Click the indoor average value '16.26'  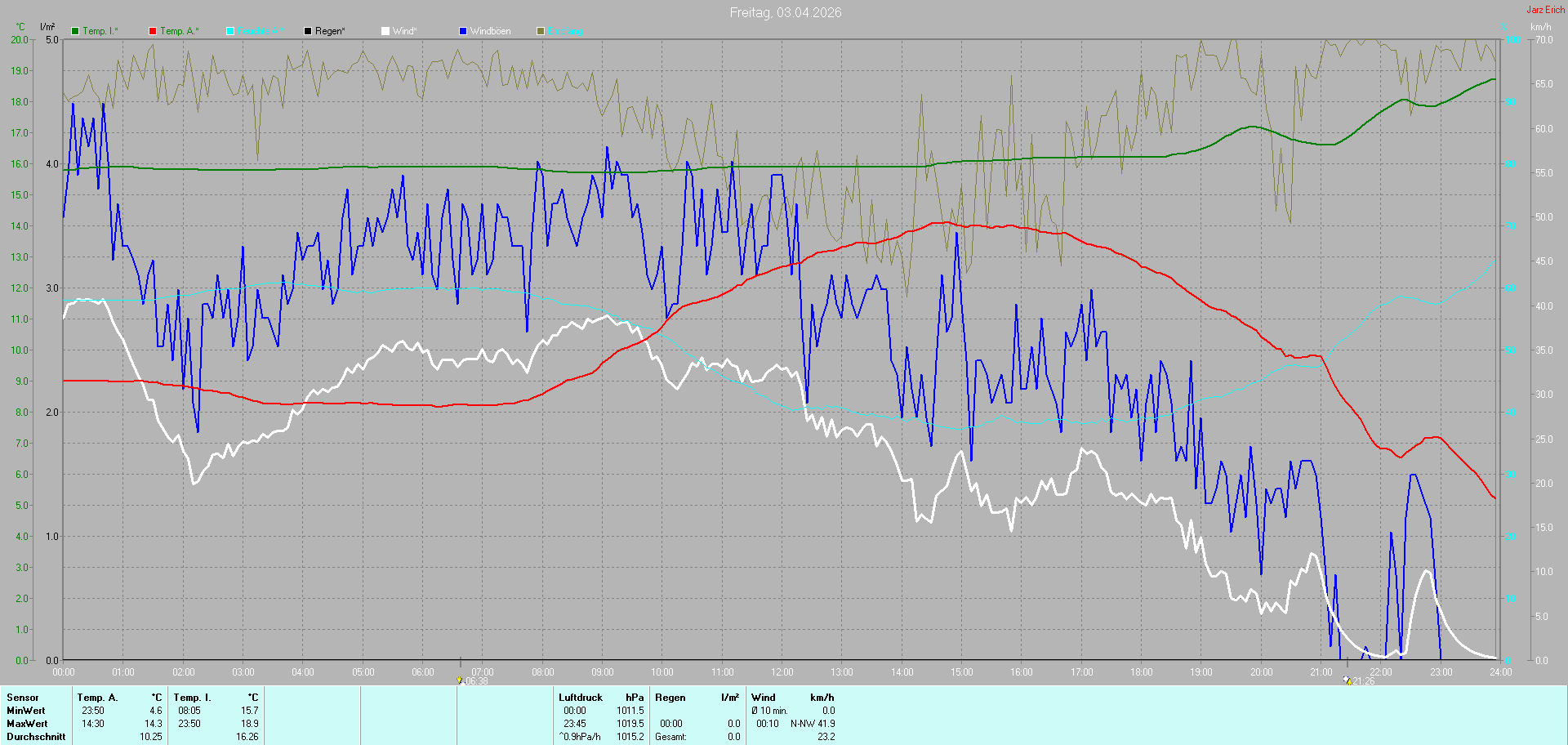(247, 737)
